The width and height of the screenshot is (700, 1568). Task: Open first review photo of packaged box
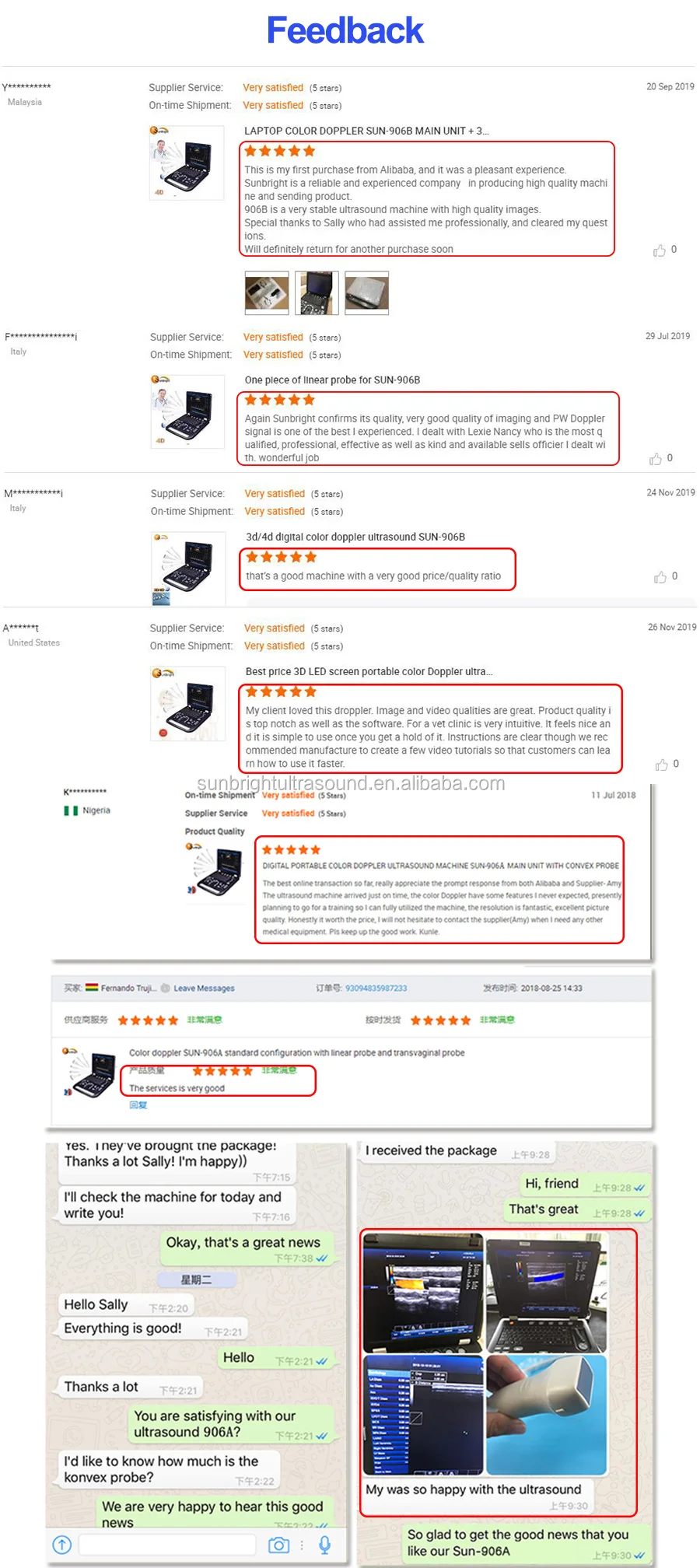[267, 293]
